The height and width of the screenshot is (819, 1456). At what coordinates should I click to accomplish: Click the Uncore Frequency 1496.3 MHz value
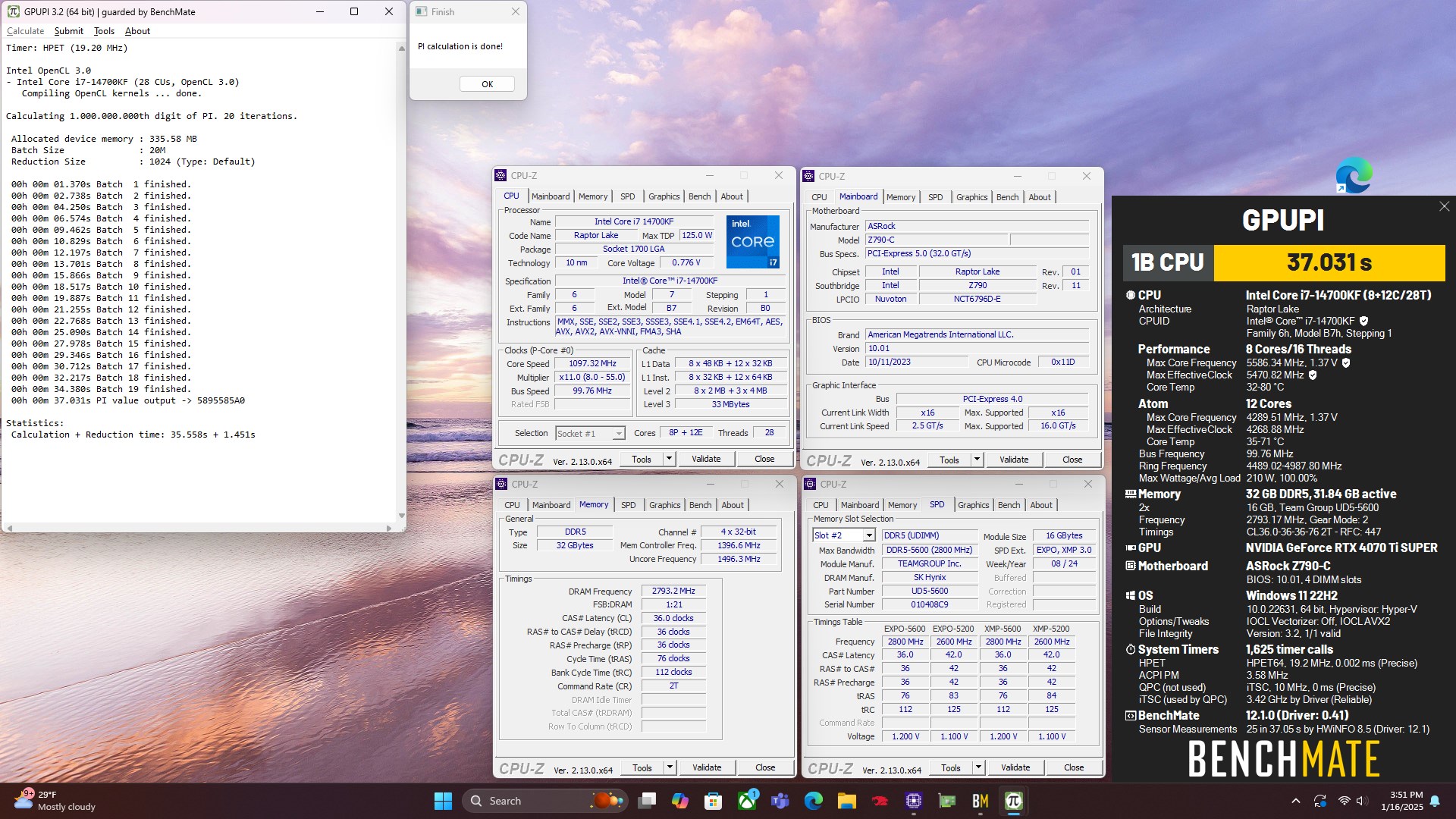pos(739,559)
